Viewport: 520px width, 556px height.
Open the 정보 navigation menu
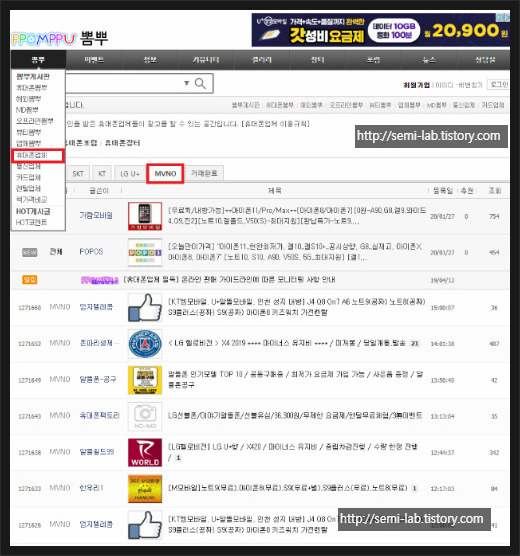[150, 60]
